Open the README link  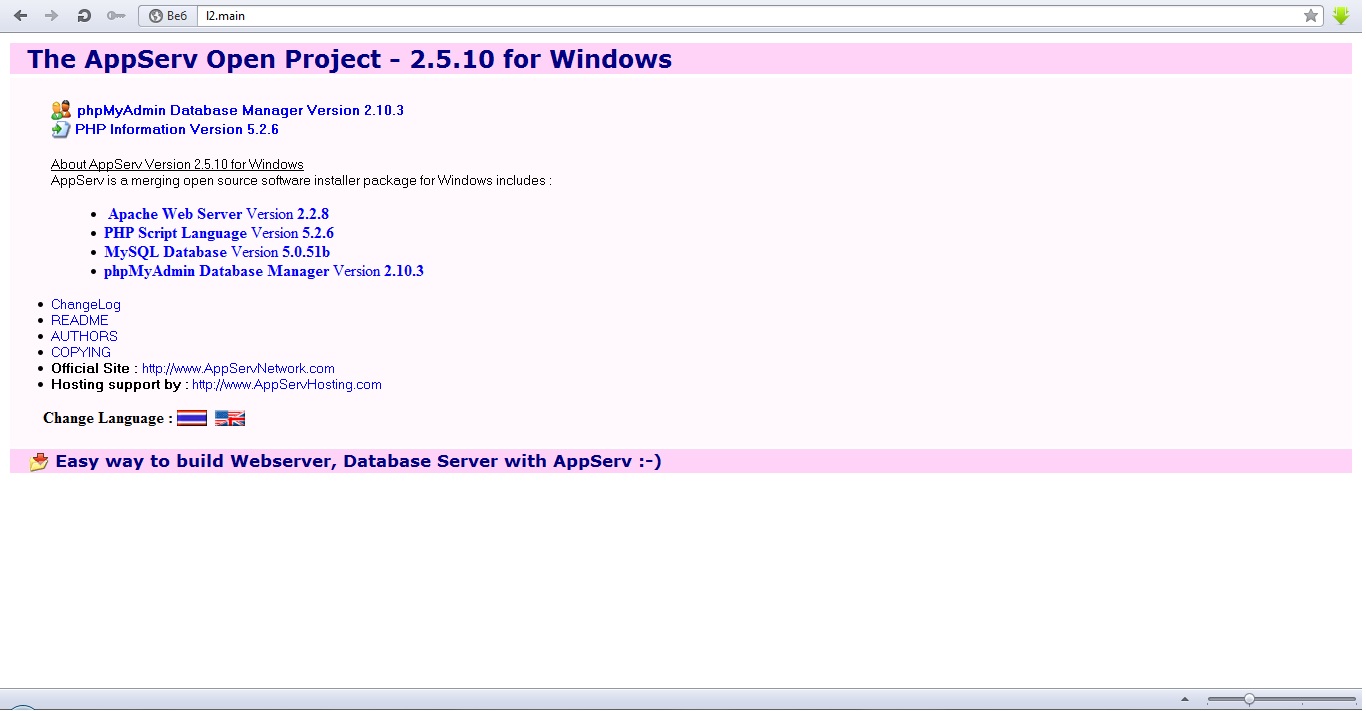[80, 320]
